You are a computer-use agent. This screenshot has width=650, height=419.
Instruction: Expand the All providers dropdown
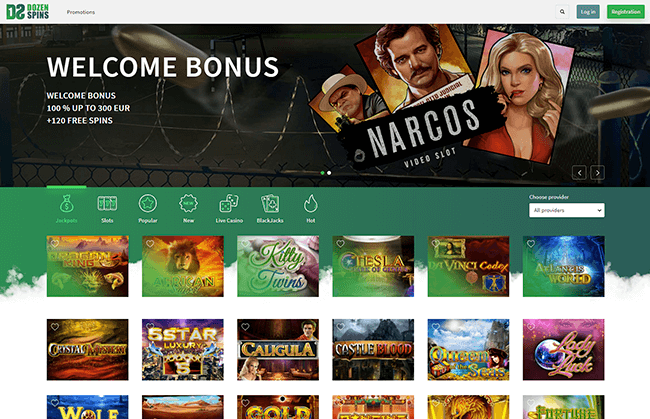click(x=567, y=210)
